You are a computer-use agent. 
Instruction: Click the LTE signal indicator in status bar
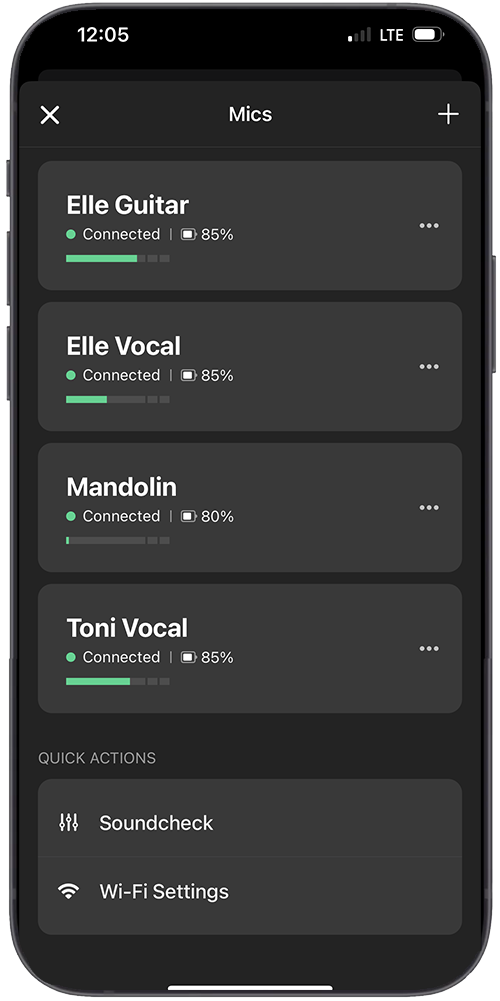pyautogui.click(x=391, y=35)
